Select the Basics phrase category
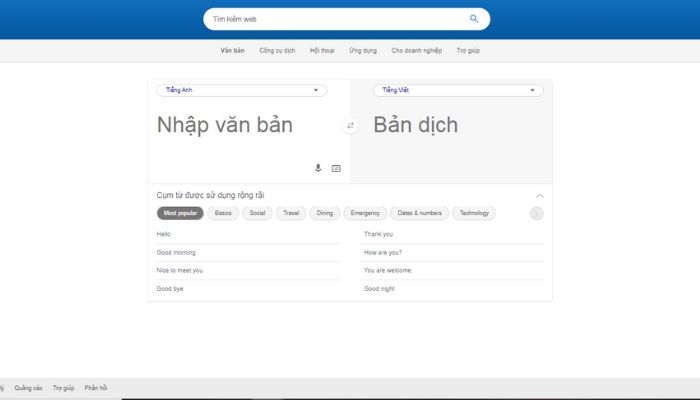This screenshot has width=700, height=400. click(223, 213)
